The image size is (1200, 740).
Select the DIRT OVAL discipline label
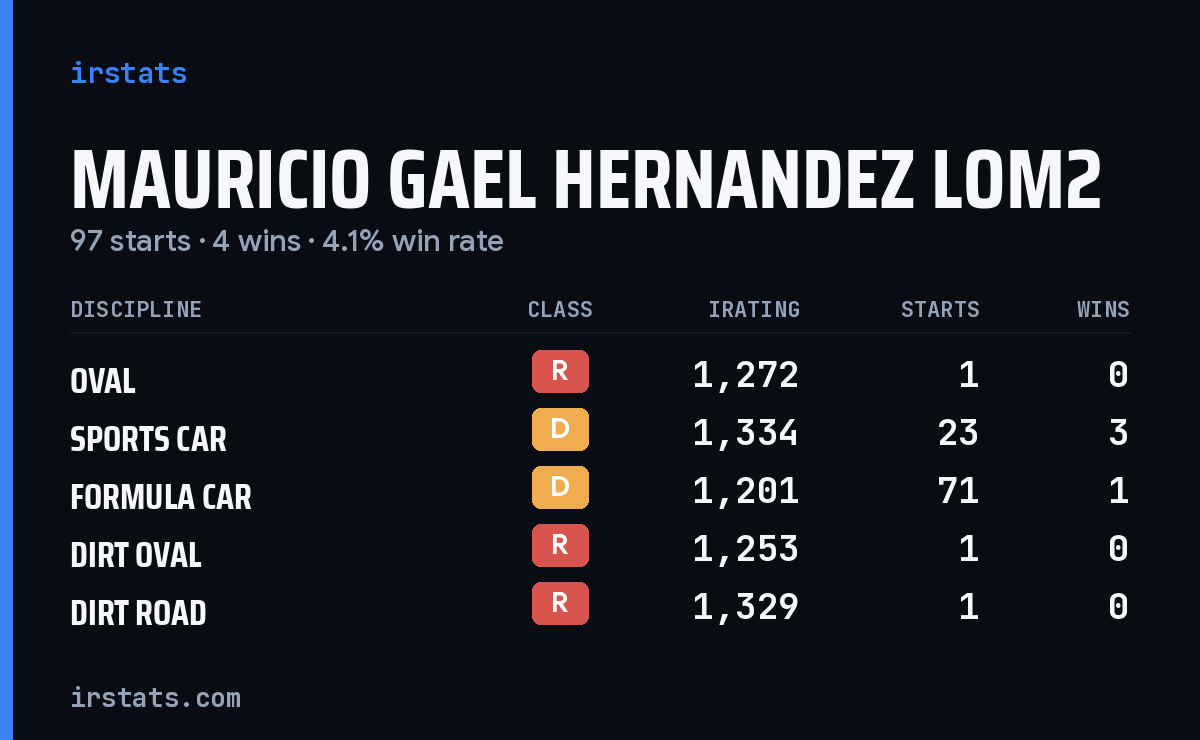(136, 555)
